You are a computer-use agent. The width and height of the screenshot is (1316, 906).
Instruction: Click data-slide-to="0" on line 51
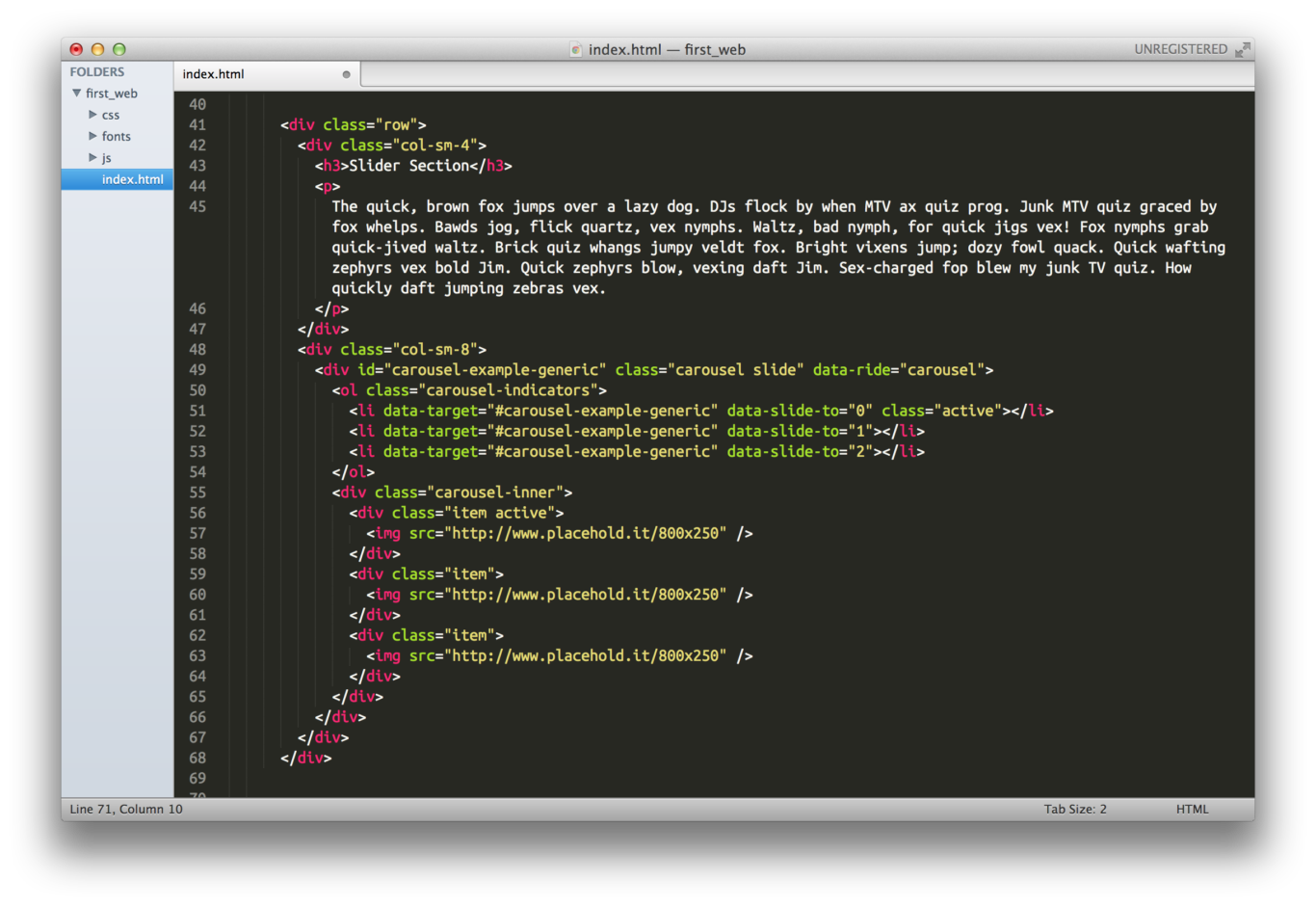coord(800,411)
